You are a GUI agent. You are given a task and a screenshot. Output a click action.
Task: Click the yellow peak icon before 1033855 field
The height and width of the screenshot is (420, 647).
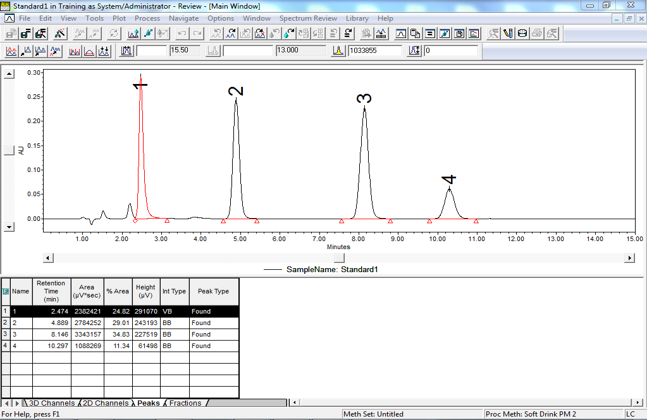338,51
